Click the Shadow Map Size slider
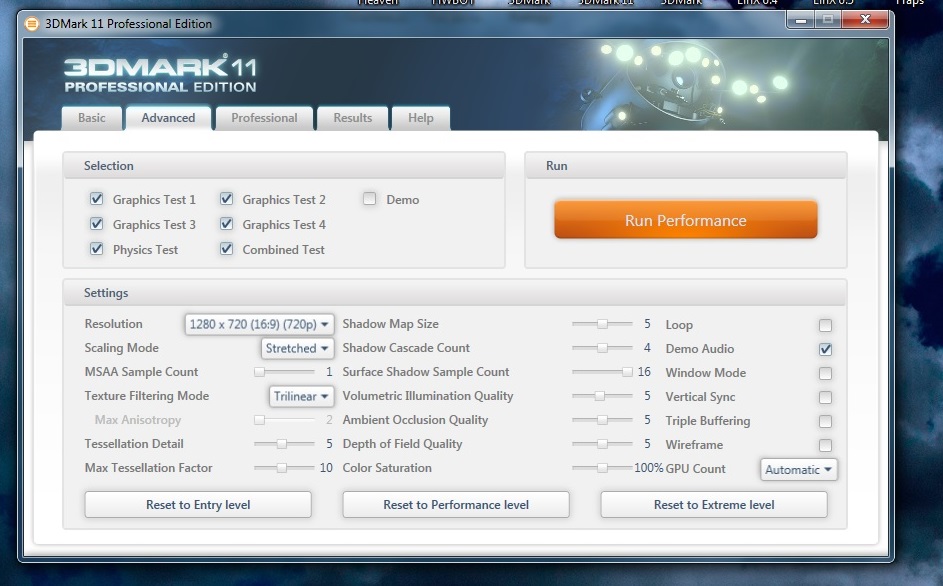The height and width of the screenshot is (586, 943). 602,324
